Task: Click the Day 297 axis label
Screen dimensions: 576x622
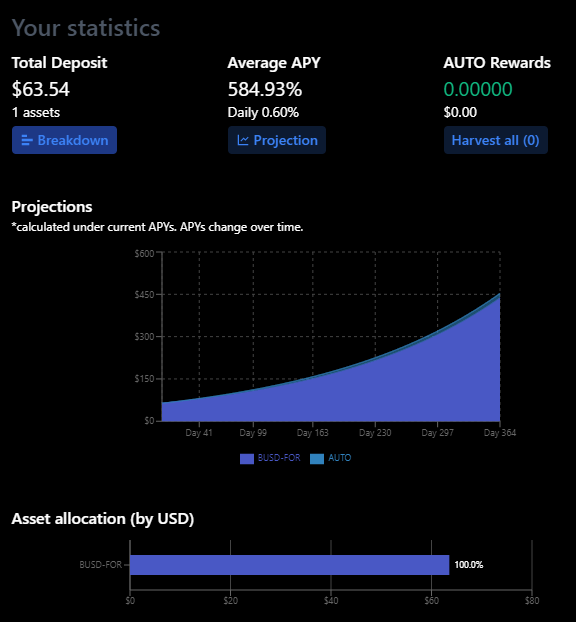Action: pos(437,433)
